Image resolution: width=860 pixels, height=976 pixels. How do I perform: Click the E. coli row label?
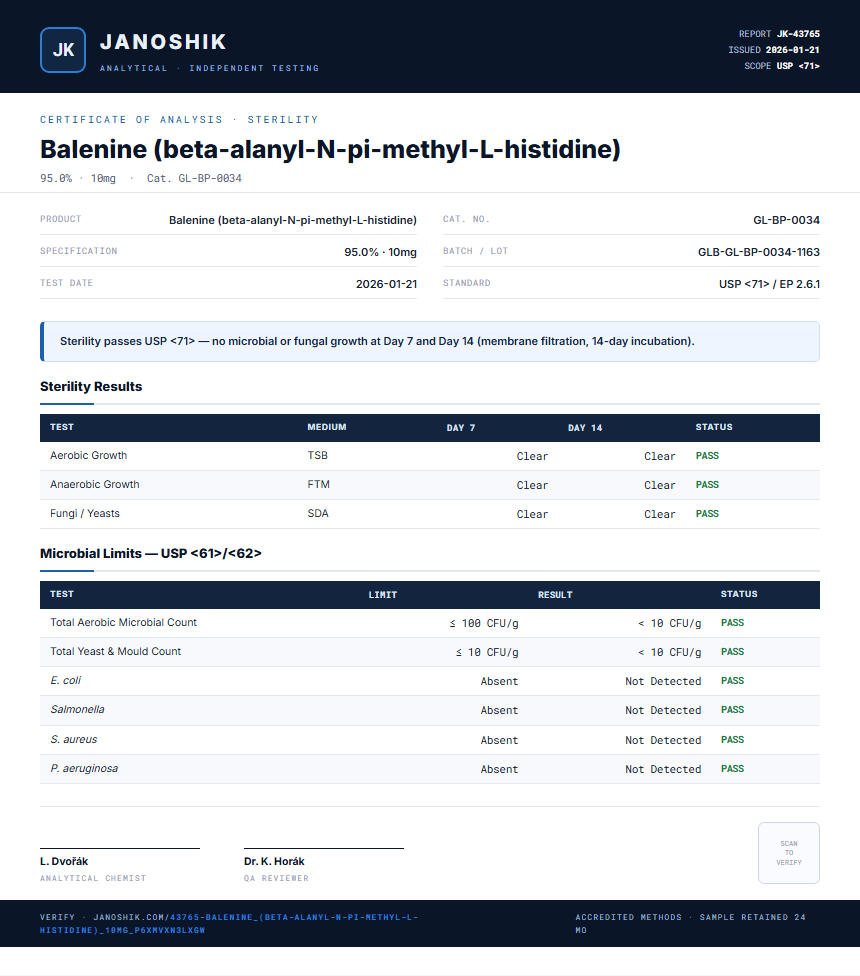point(65,680)
